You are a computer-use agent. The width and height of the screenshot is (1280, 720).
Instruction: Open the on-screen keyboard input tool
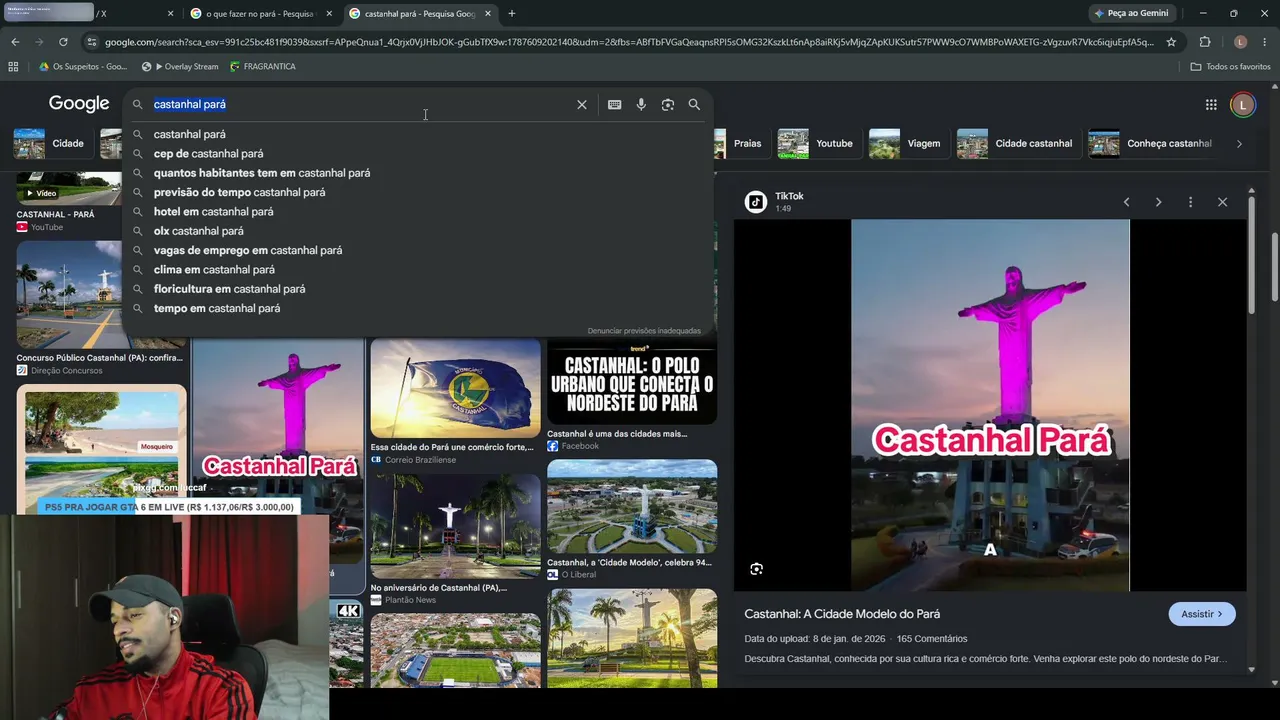point(614,104)
